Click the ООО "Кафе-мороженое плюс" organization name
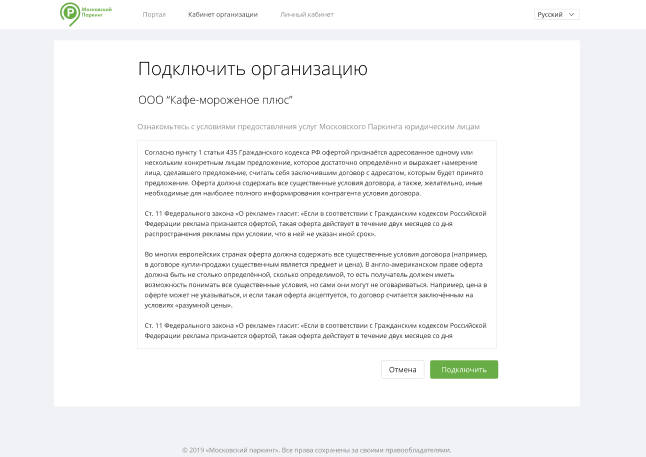The image size is (646, 457). [x=215, y=100]
